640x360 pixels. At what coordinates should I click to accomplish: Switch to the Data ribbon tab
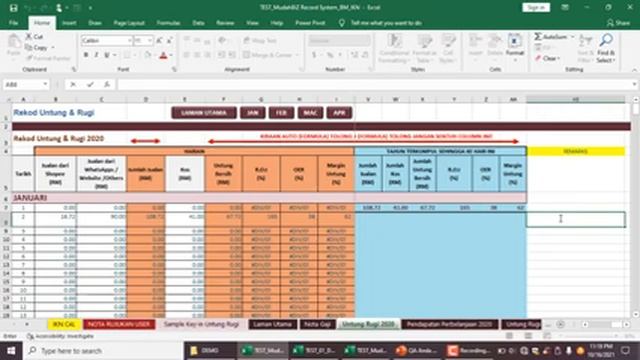point(198,23)
